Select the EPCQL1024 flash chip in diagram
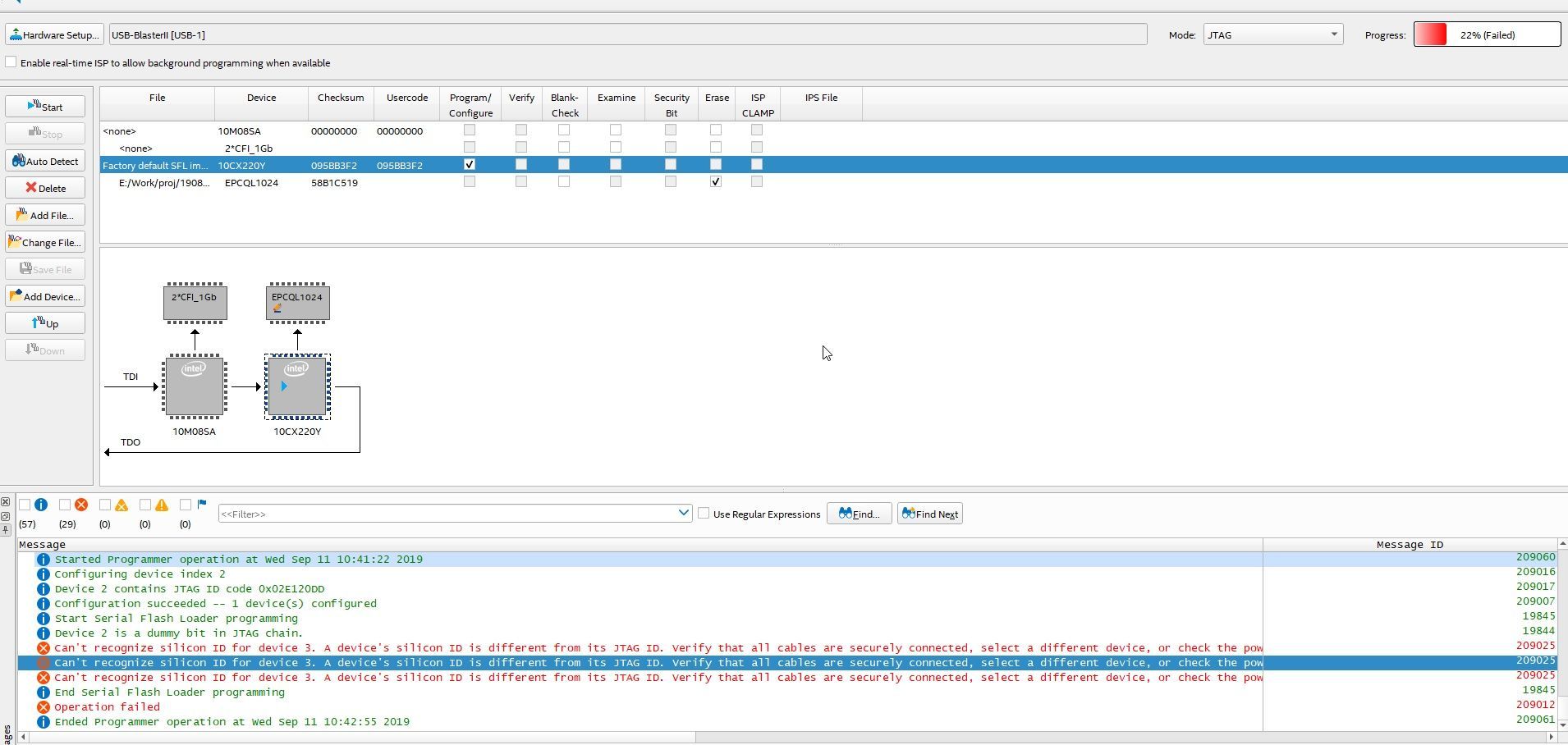 coord(297,303)
